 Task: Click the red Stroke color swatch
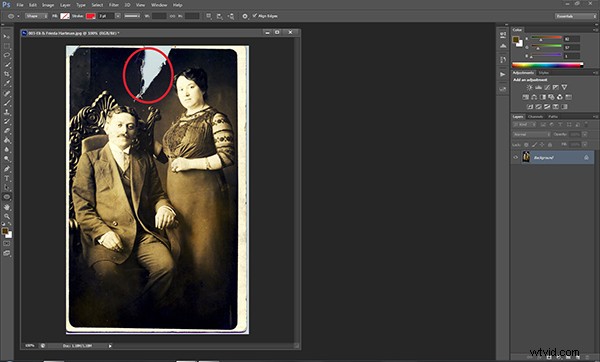click(91, 16)
